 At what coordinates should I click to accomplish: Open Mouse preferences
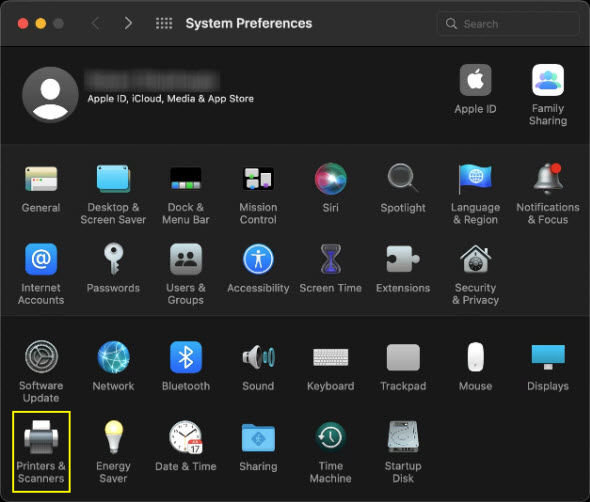475,366
